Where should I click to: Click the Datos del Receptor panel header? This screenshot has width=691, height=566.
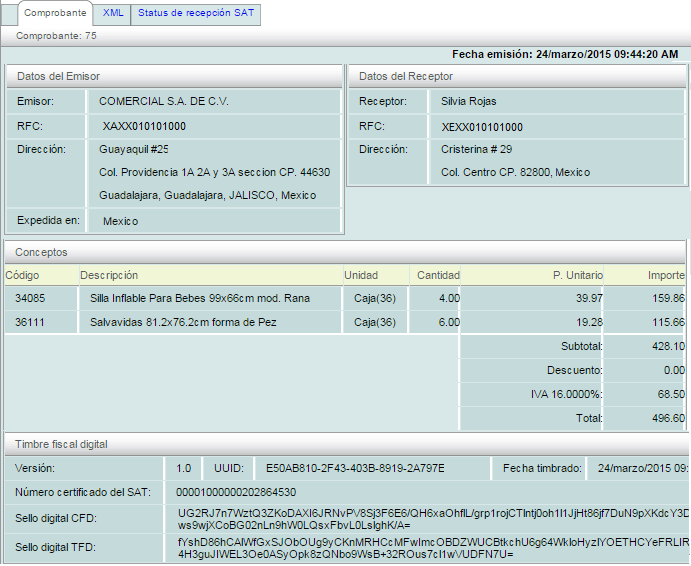(516, 76)
